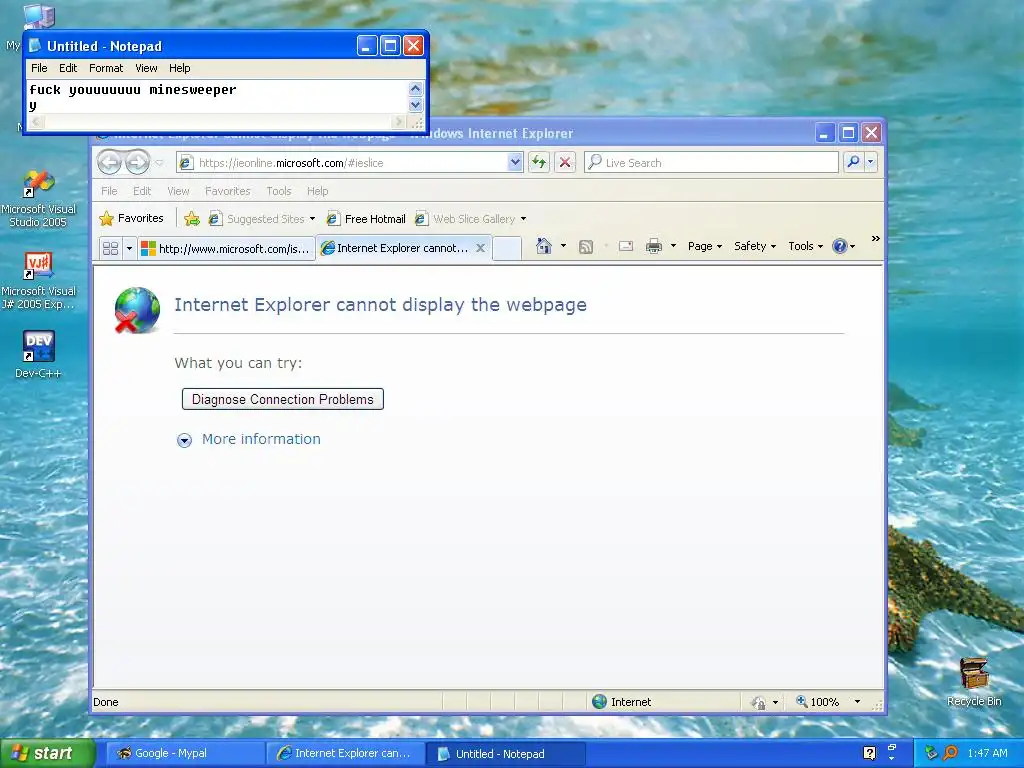Expand More information section
This screenshot has width=1024, height=768.
click(x=184, y=440)
